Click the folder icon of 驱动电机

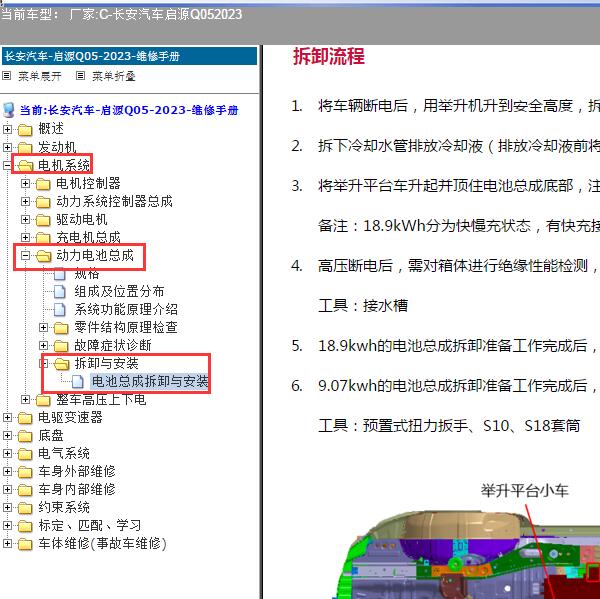[43, 220]
